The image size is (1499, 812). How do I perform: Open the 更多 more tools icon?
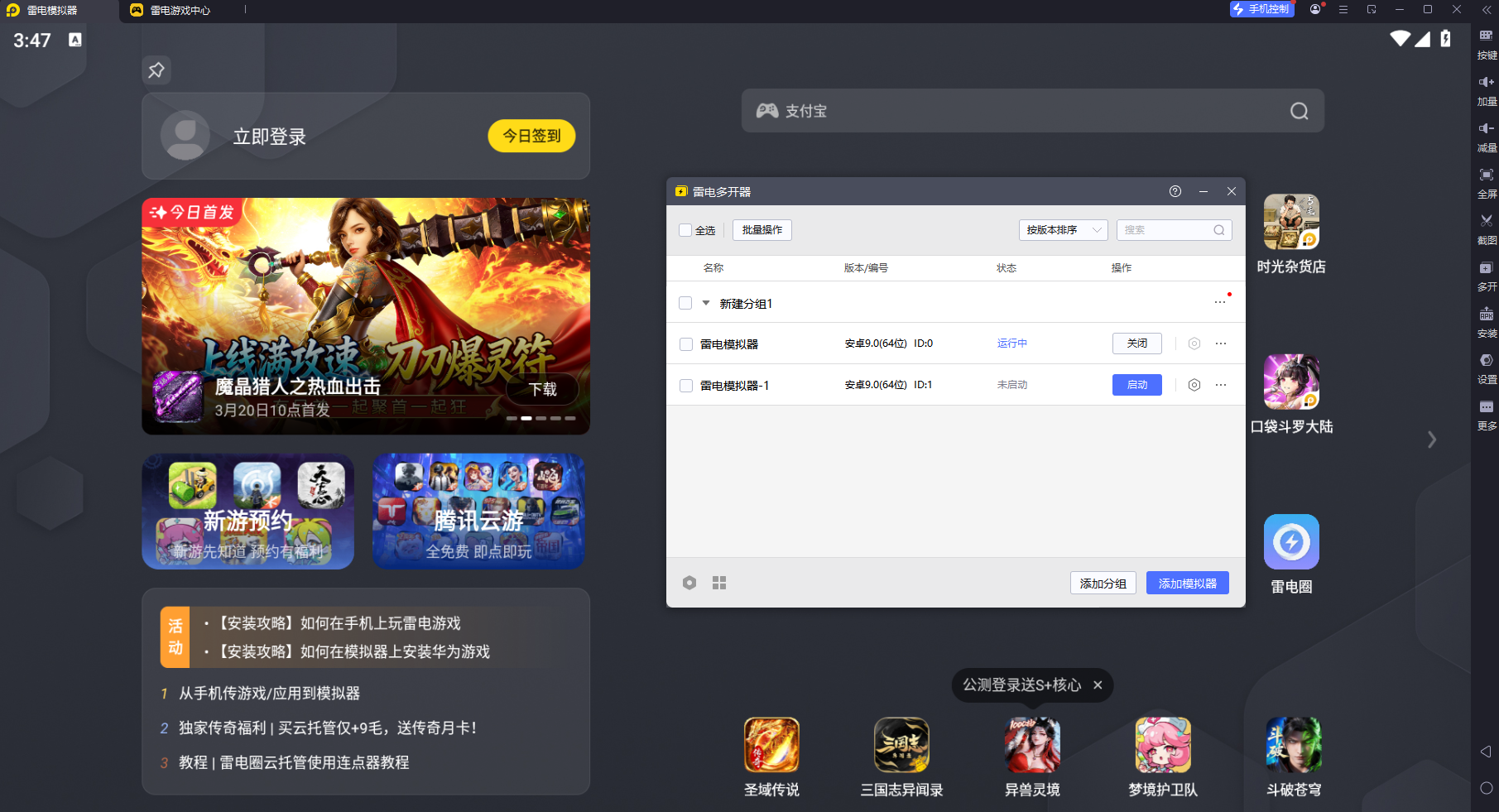[x=1487, y=407]
